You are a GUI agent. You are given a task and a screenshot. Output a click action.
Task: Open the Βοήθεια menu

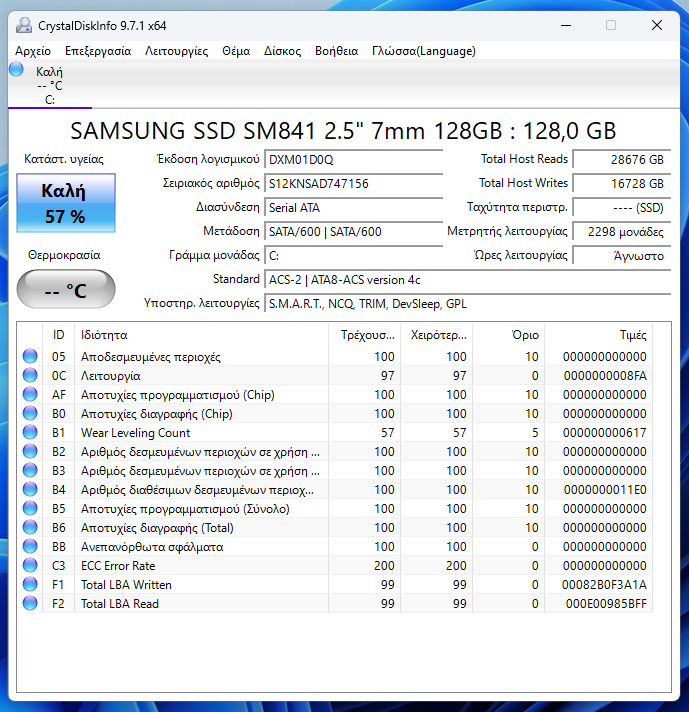coord(337,51)
